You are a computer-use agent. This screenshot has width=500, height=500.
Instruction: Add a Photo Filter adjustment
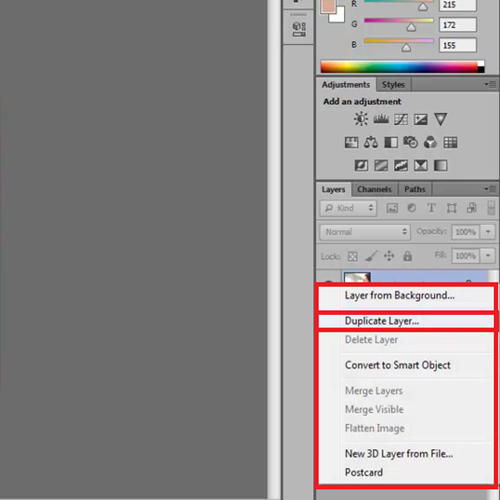(x=410, y=142)
